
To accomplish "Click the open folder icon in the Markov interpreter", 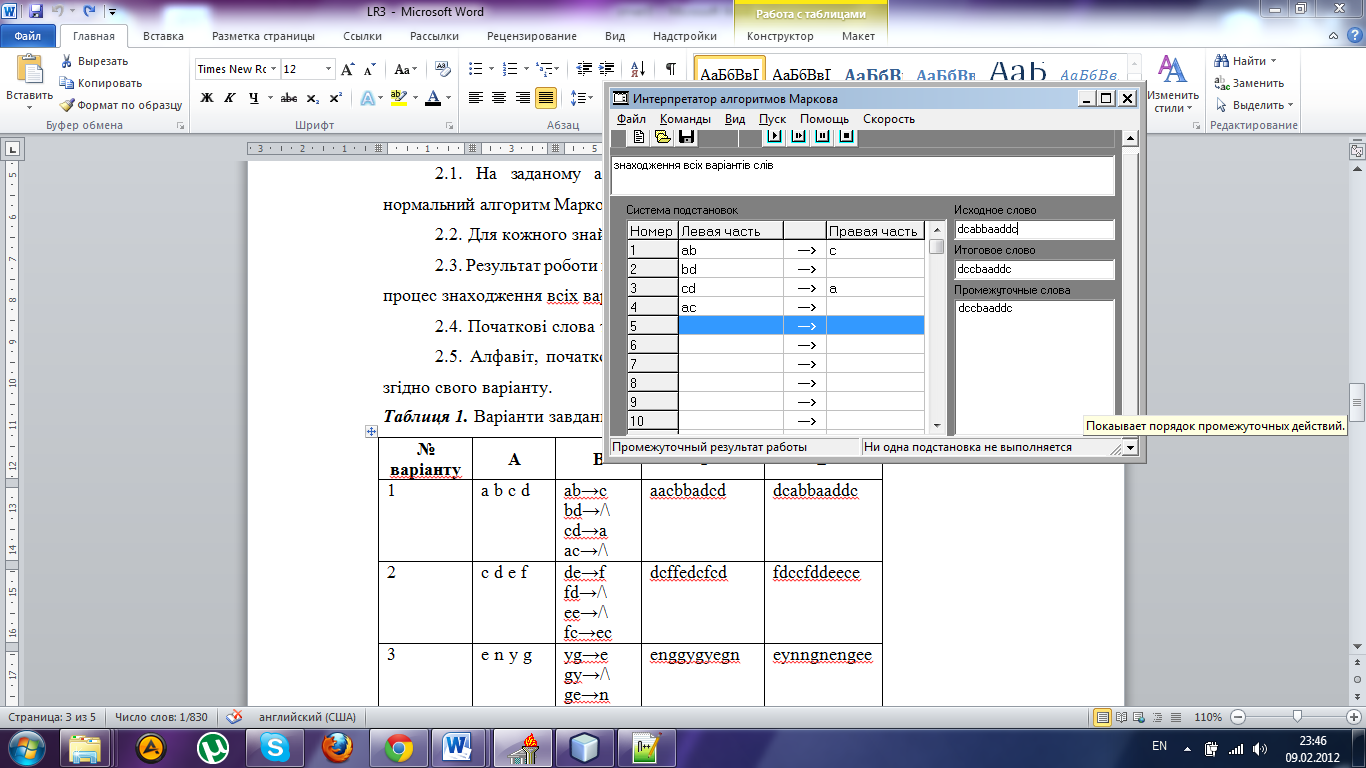I will point(662,137).
